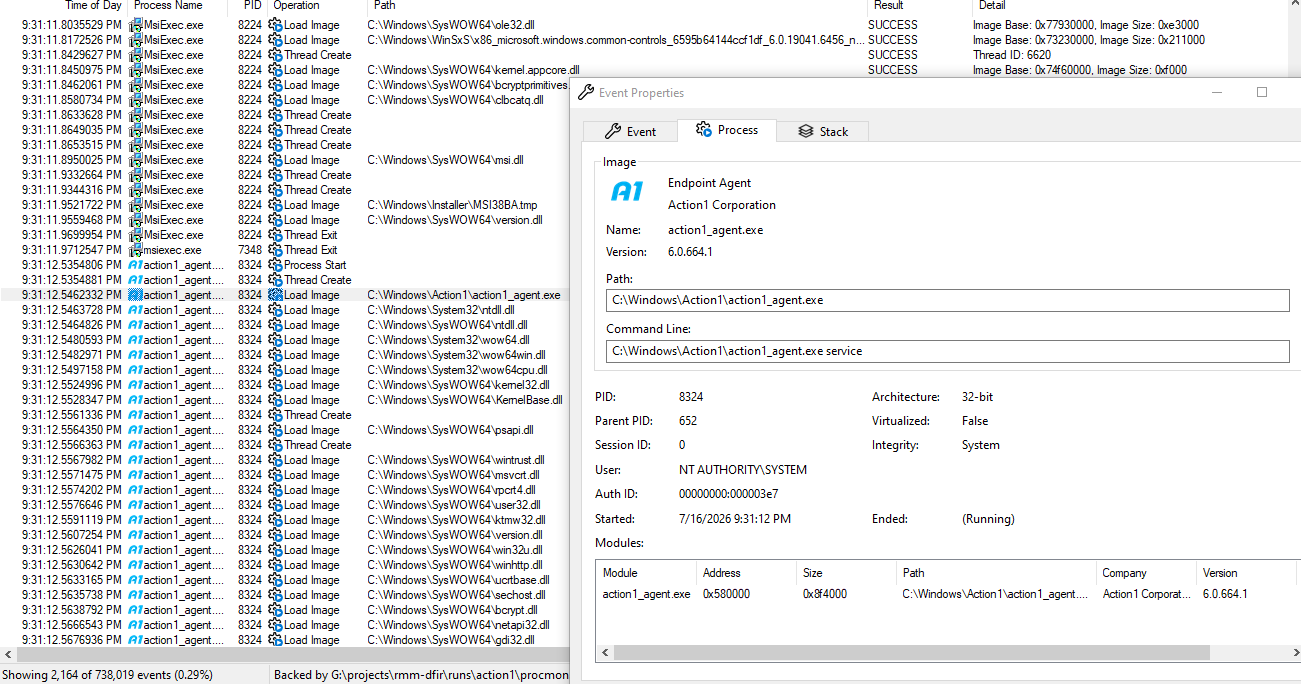
Task: Click the path C:\Windows\Installer\MSI38BA.tmp
Action: pos(452,205)
